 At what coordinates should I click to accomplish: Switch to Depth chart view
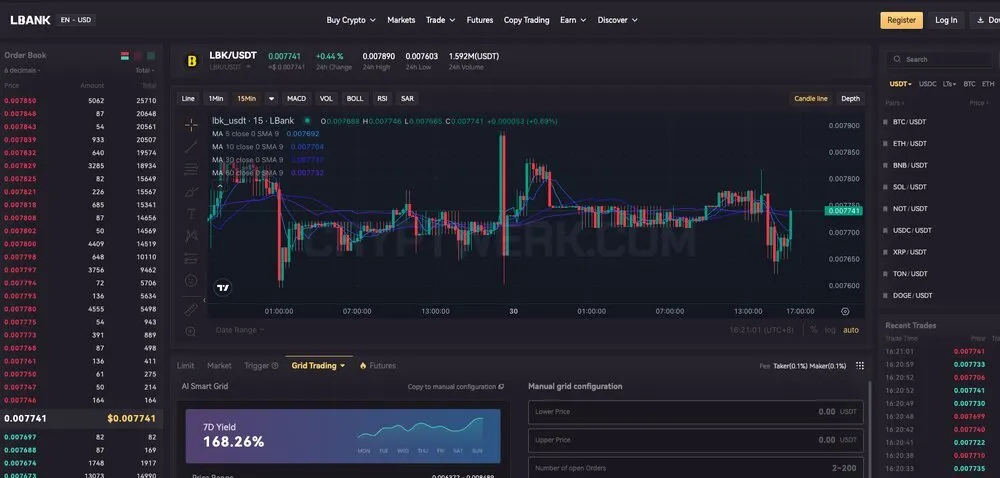(x=850, y=99)
